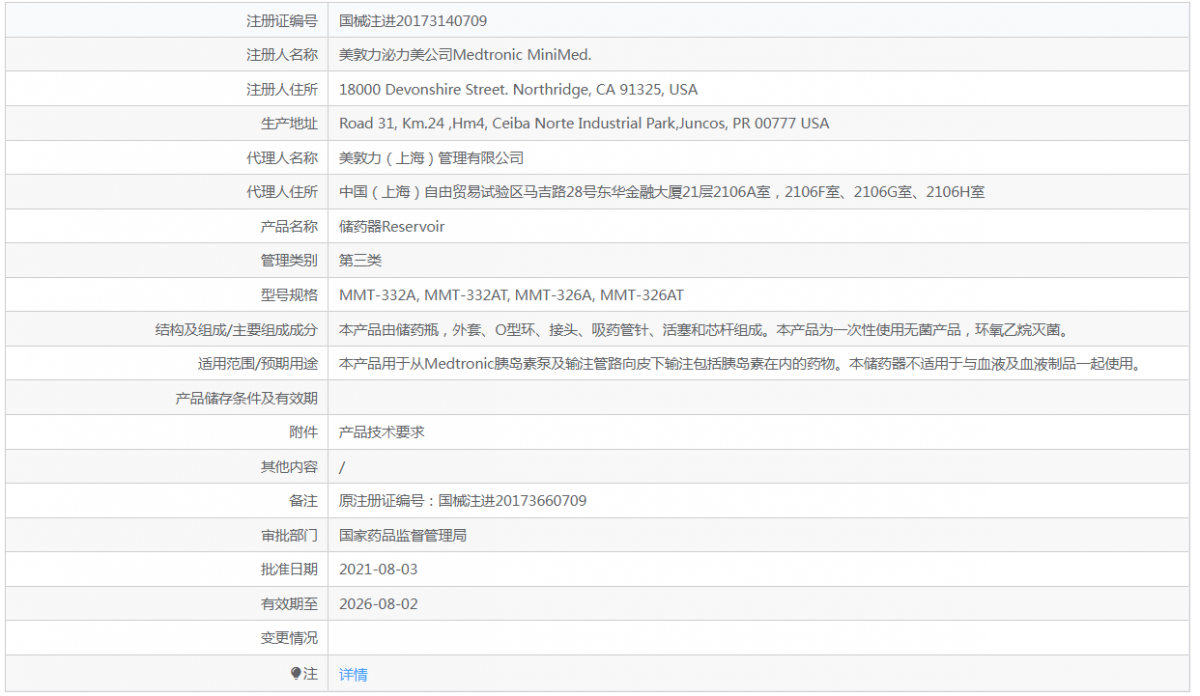The image size is (1200, 696).
Task: Select registration number 国械注进20173140709
Action: click(413, 20)
